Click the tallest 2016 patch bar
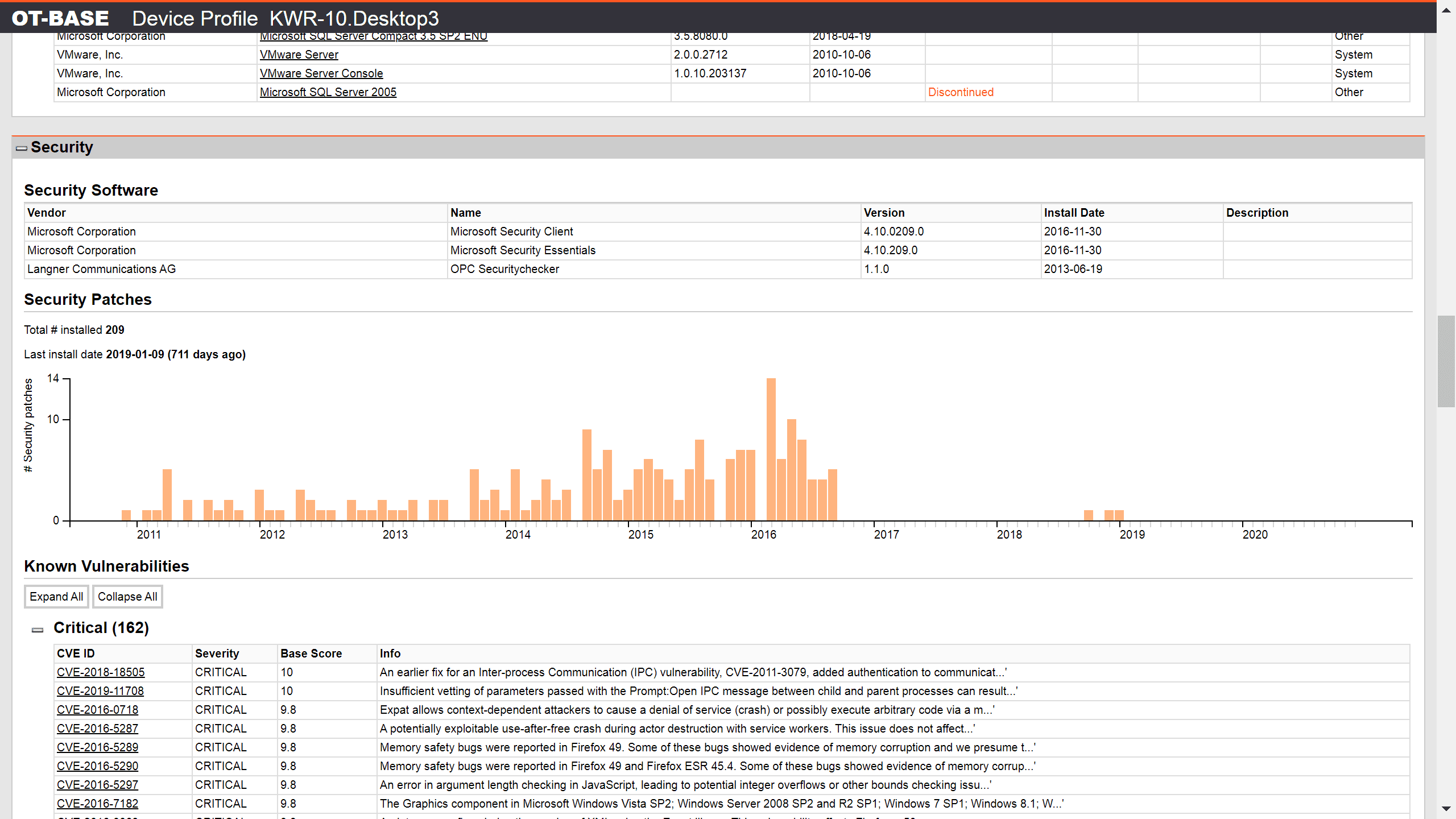The width and height of the screenshot is (1456, 819). pos(771,449)
